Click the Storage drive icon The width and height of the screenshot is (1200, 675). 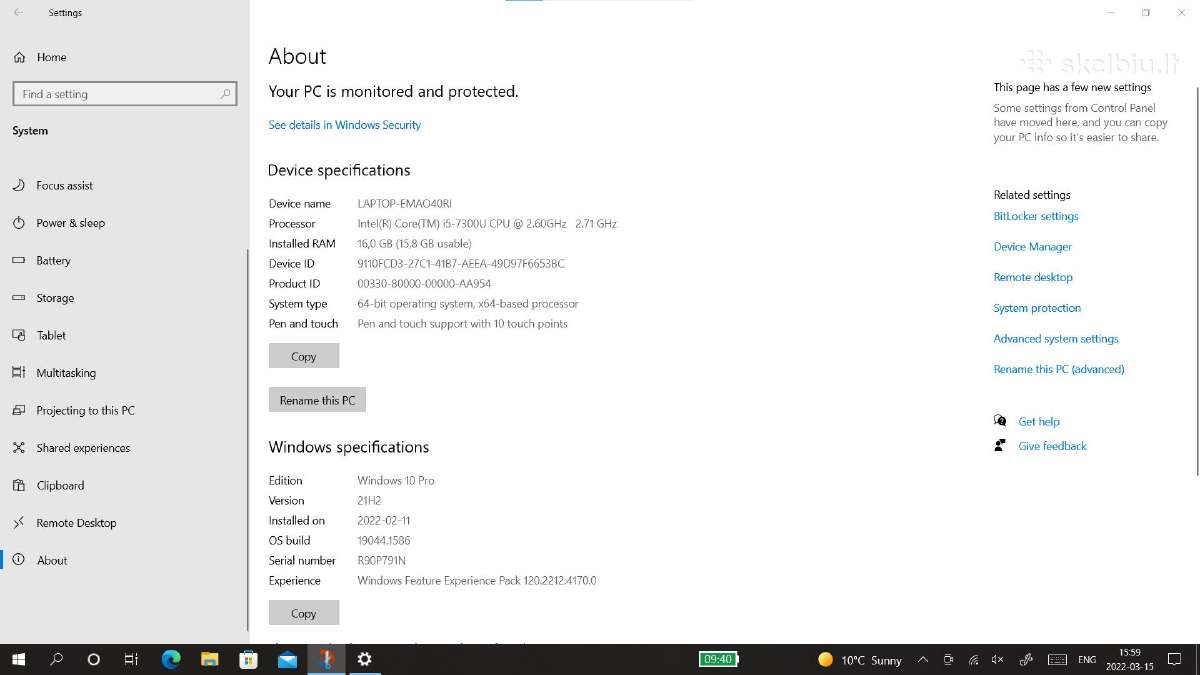pos(18,298)
